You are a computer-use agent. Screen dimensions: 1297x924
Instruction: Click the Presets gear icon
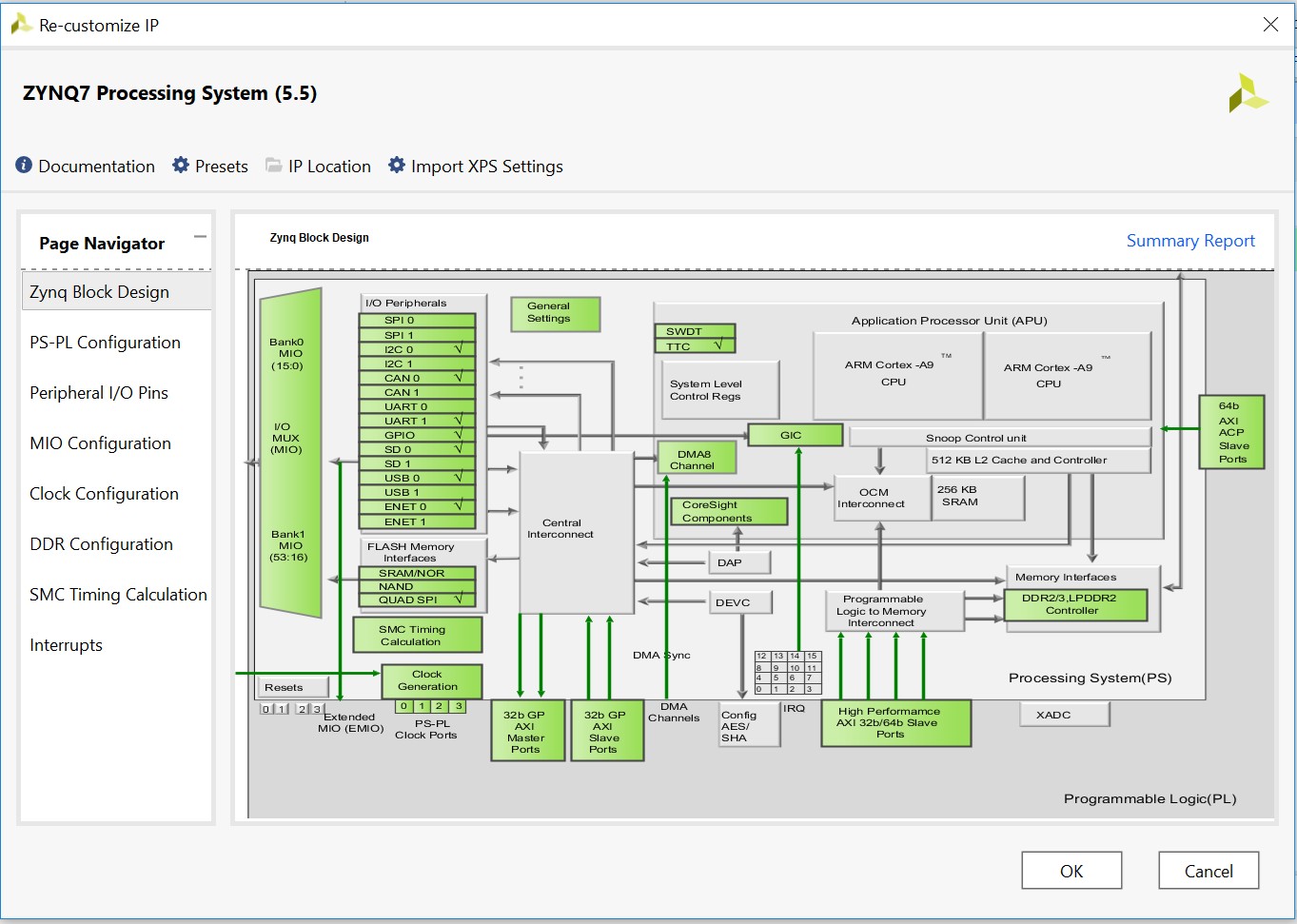(181, 166)
